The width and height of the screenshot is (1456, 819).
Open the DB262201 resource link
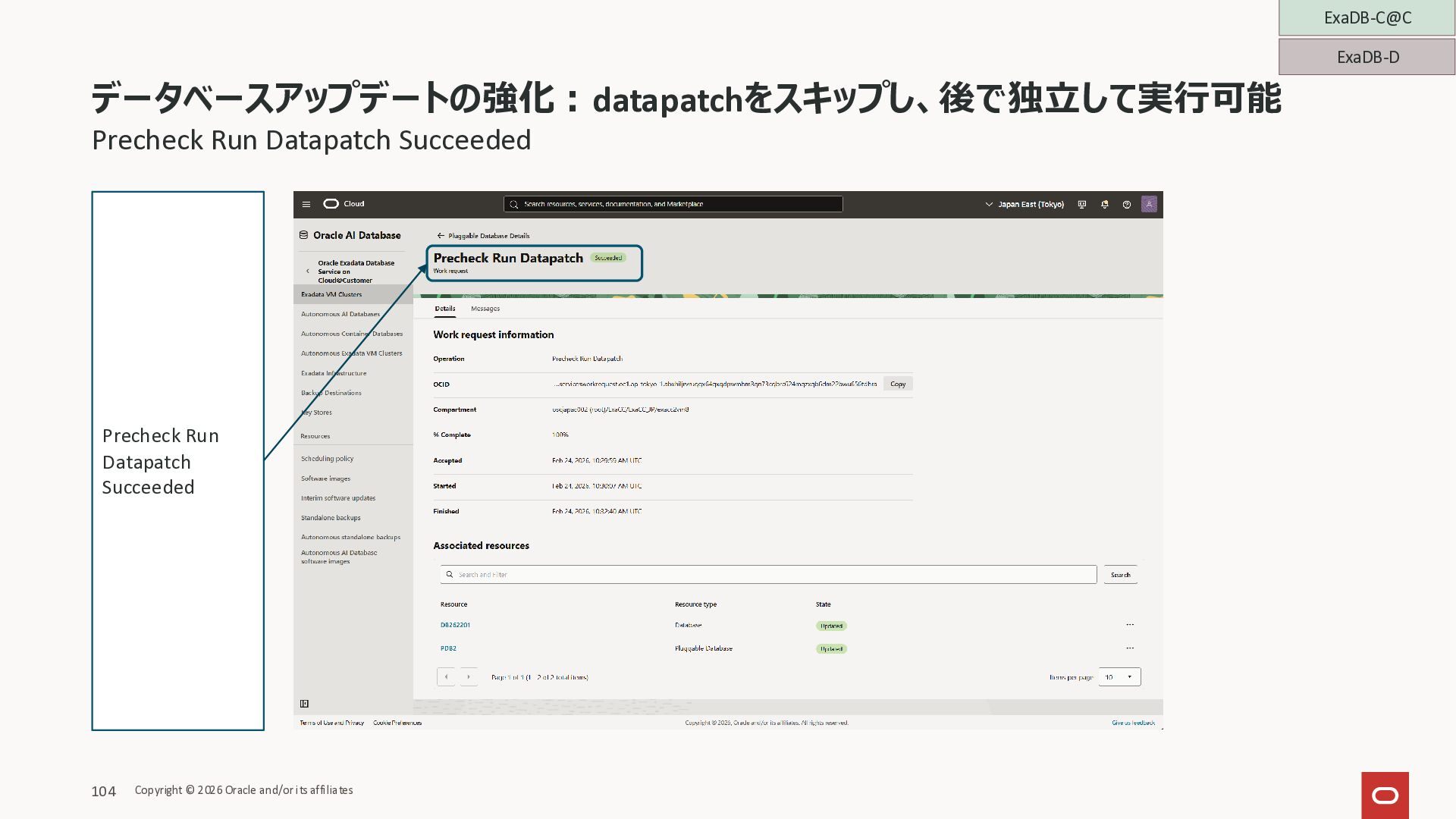coord(455,625)
